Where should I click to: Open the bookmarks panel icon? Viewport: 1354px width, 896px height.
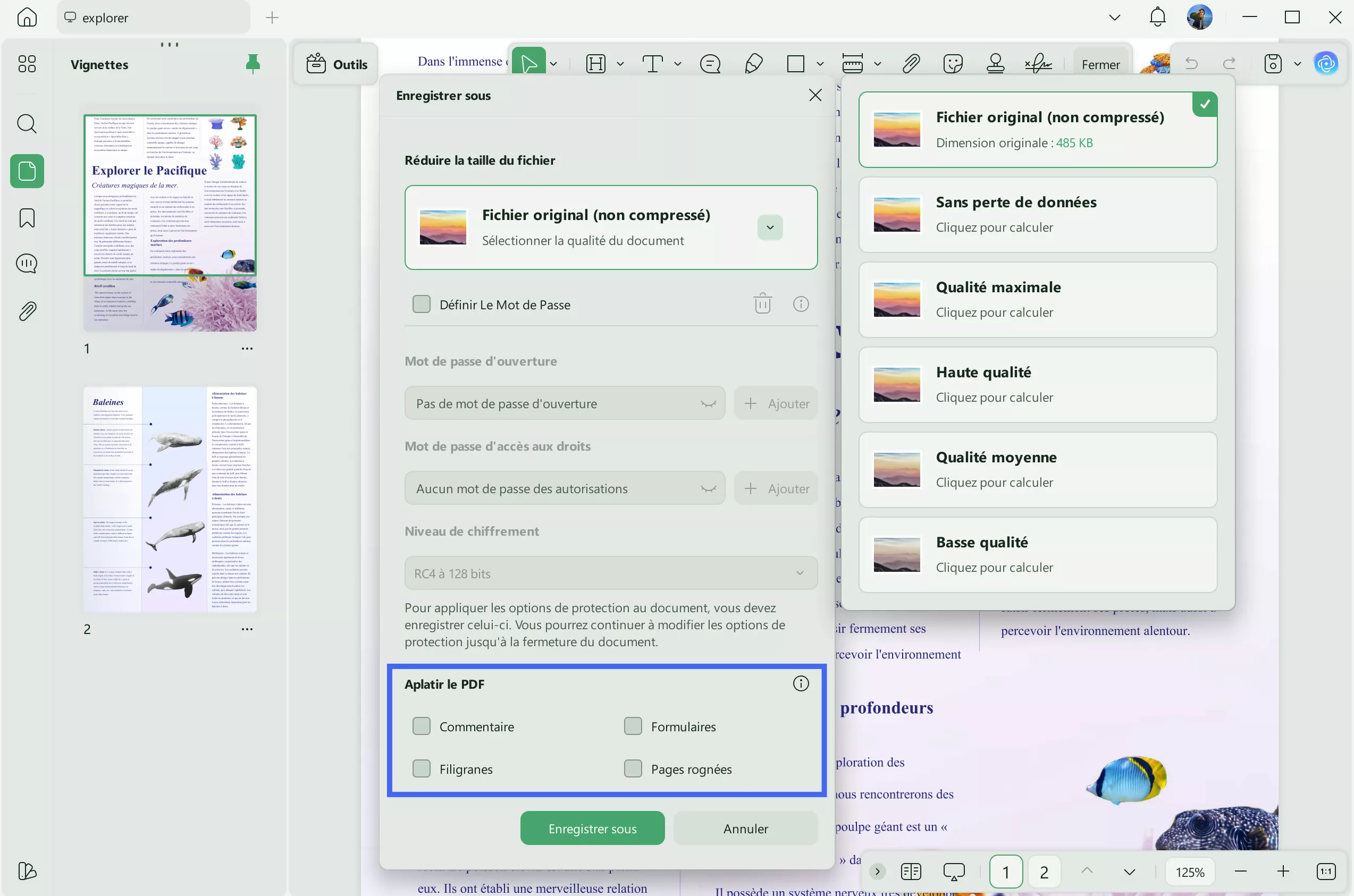27,218
